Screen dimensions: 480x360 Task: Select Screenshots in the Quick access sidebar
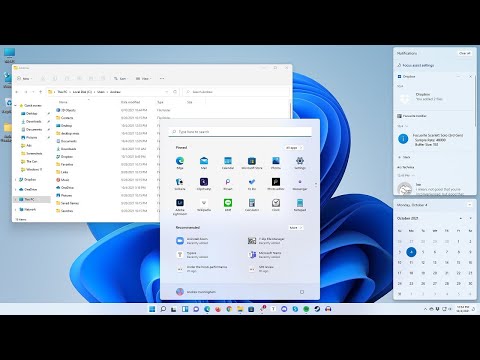[x=32, y=153]
